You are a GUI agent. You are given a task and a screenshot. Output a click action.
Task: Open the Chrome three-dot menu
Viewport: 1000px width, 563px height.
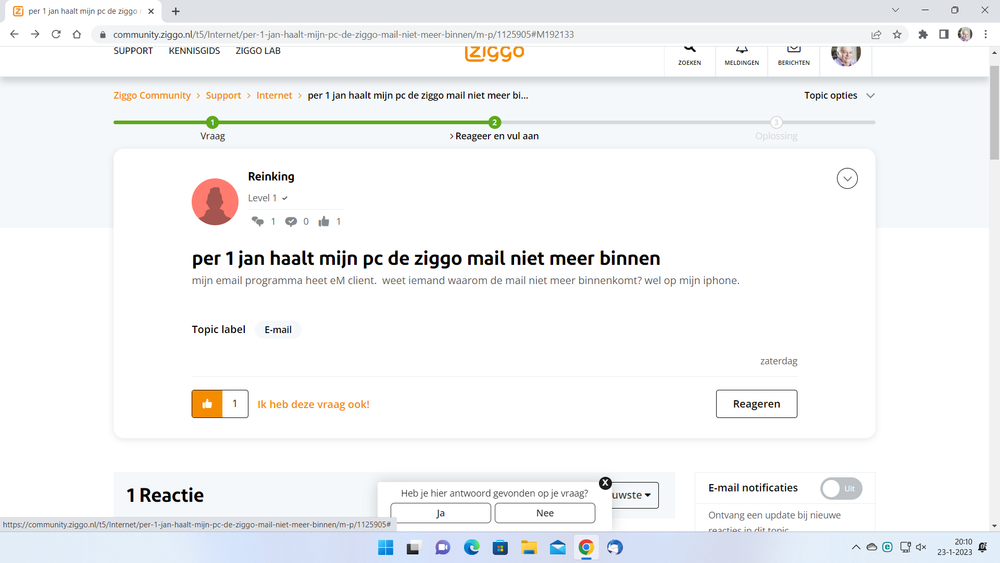tap(986, 34)
